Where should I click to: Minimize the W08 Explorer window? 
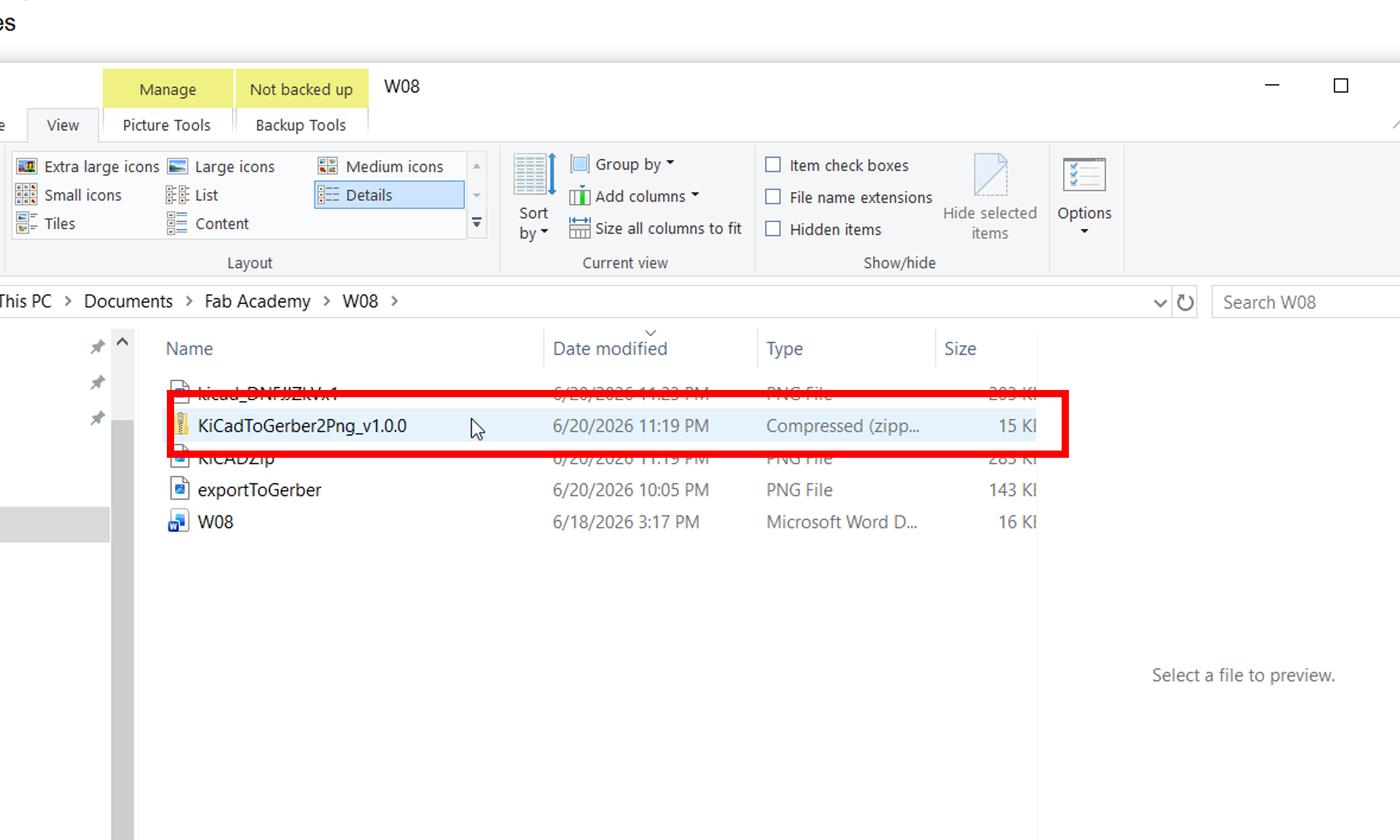click(1272, 86)
